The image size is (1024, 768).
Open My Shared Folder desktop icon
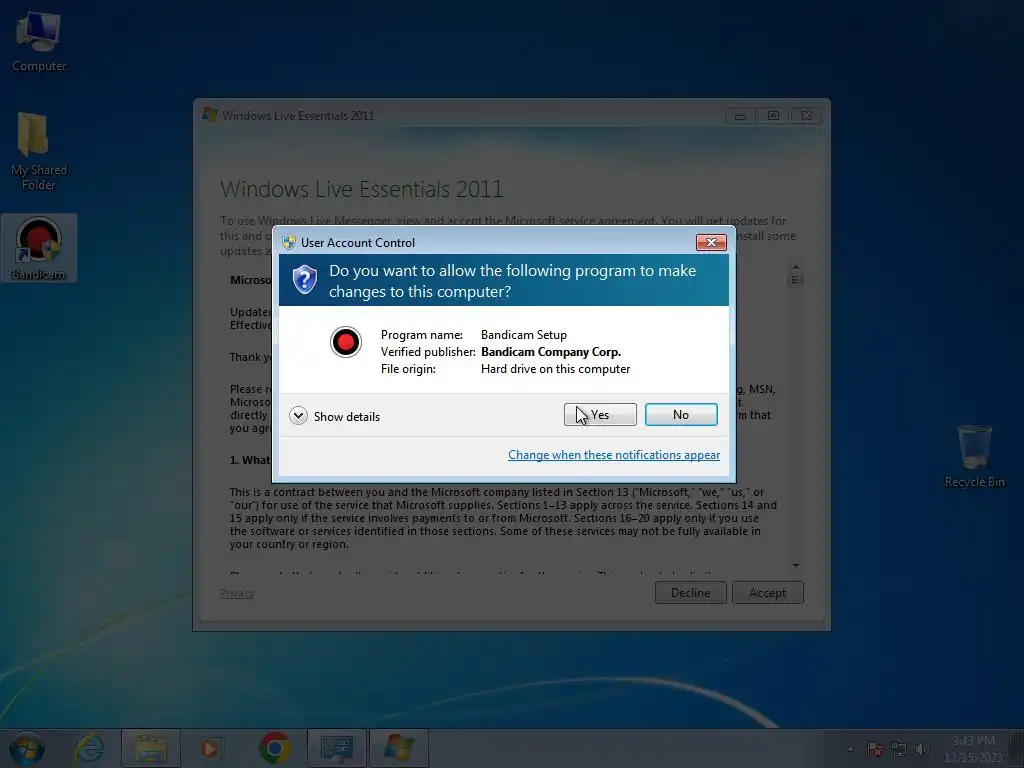pyautogui.click(x=39, y=152)
